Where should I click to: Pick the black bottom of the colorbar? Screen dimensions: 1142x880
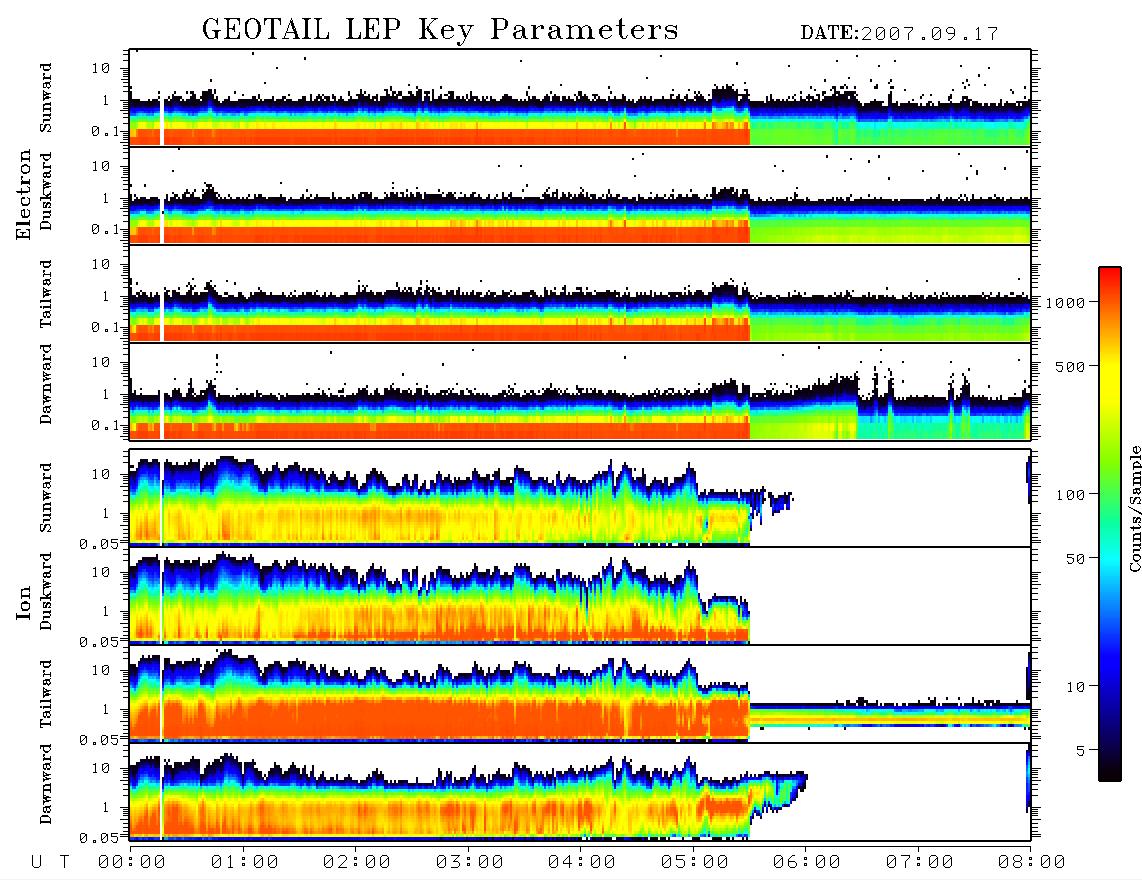point(1110,772)
